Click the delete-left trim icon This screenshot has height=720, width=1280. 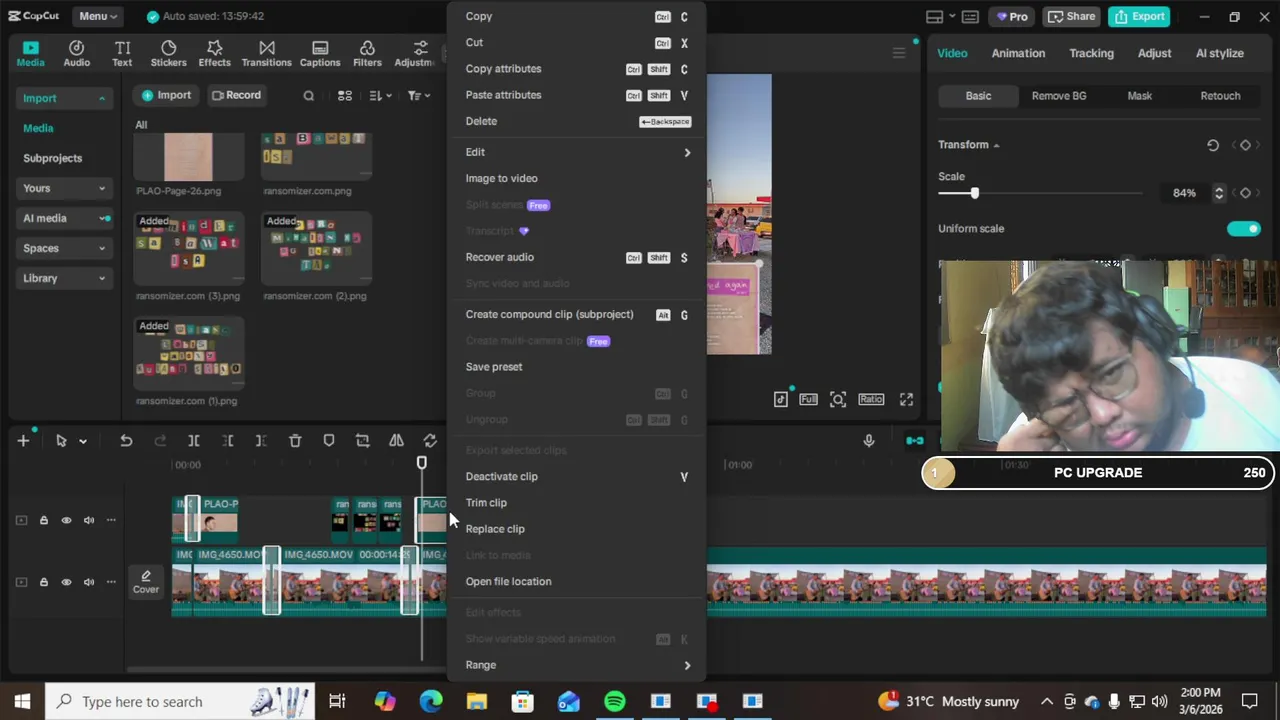tap(228, 441)
